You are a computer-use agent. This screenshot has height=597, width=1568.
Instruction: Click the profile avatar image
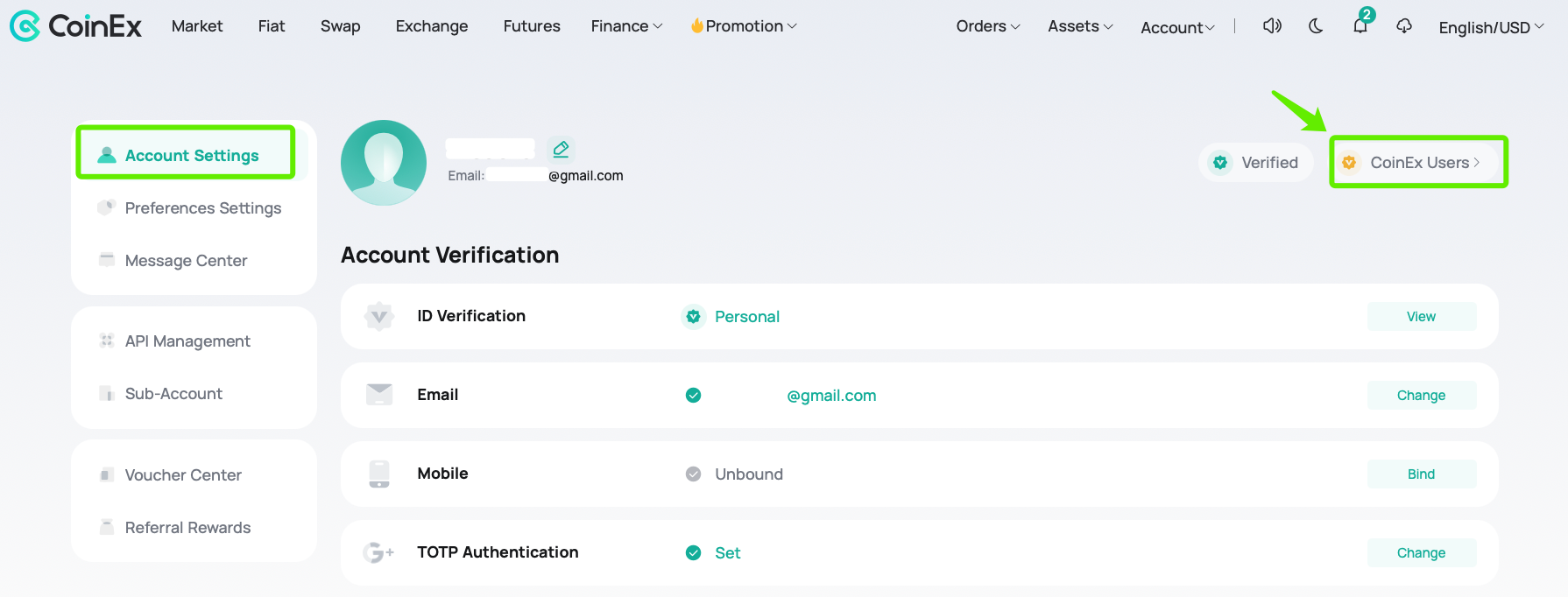pos(384,163)
